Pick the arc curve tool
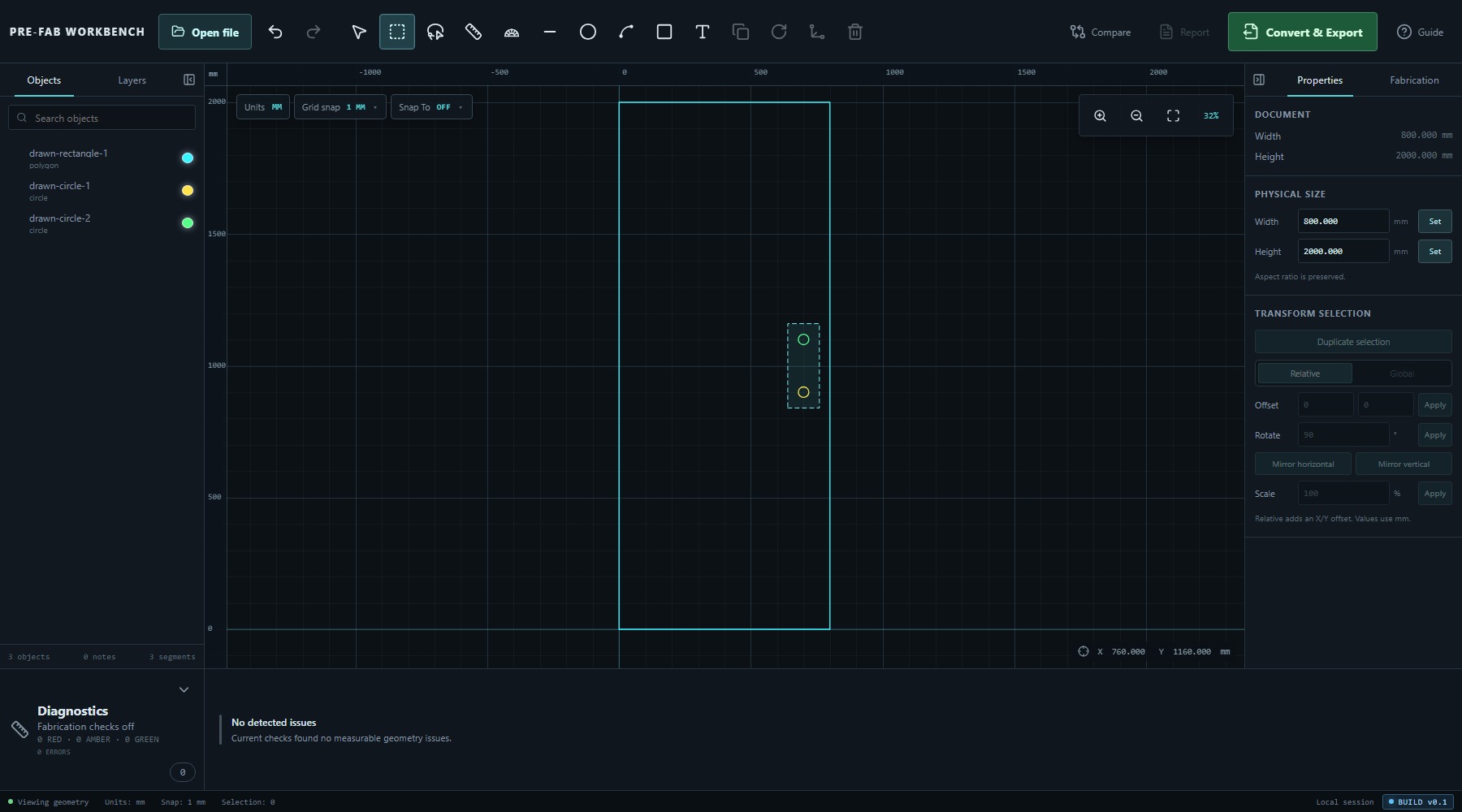 [x=626, y=32]
